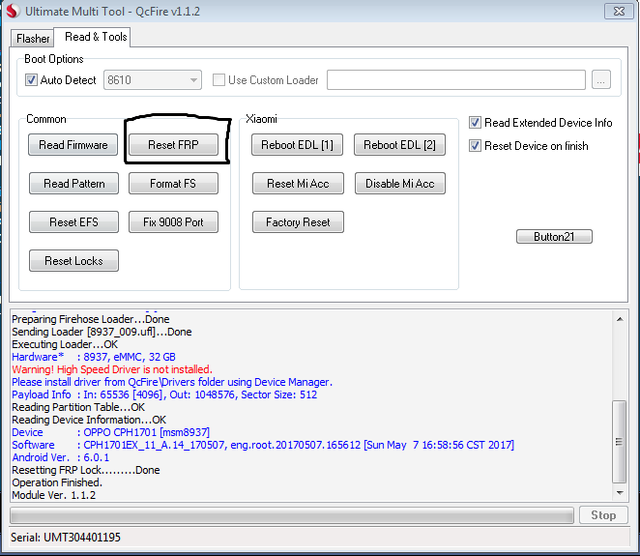
Task: Click 'Please install driver from QcFire\Drivers' line
Action: pos(172,382)
